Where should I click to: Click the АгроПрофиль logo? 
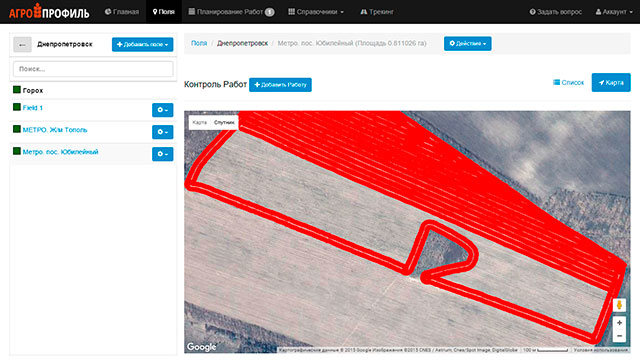[49, 11]
